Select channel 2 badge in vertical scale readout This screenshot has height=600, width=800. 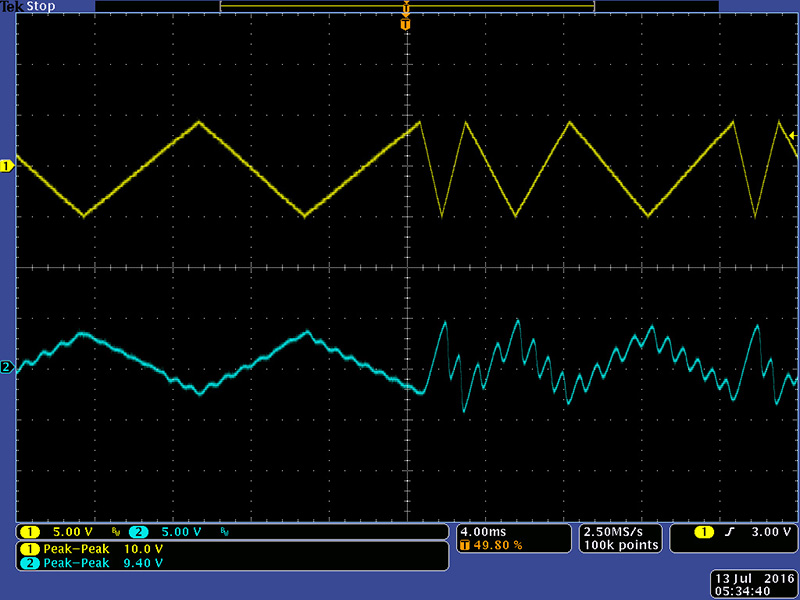tap(137, 532)
